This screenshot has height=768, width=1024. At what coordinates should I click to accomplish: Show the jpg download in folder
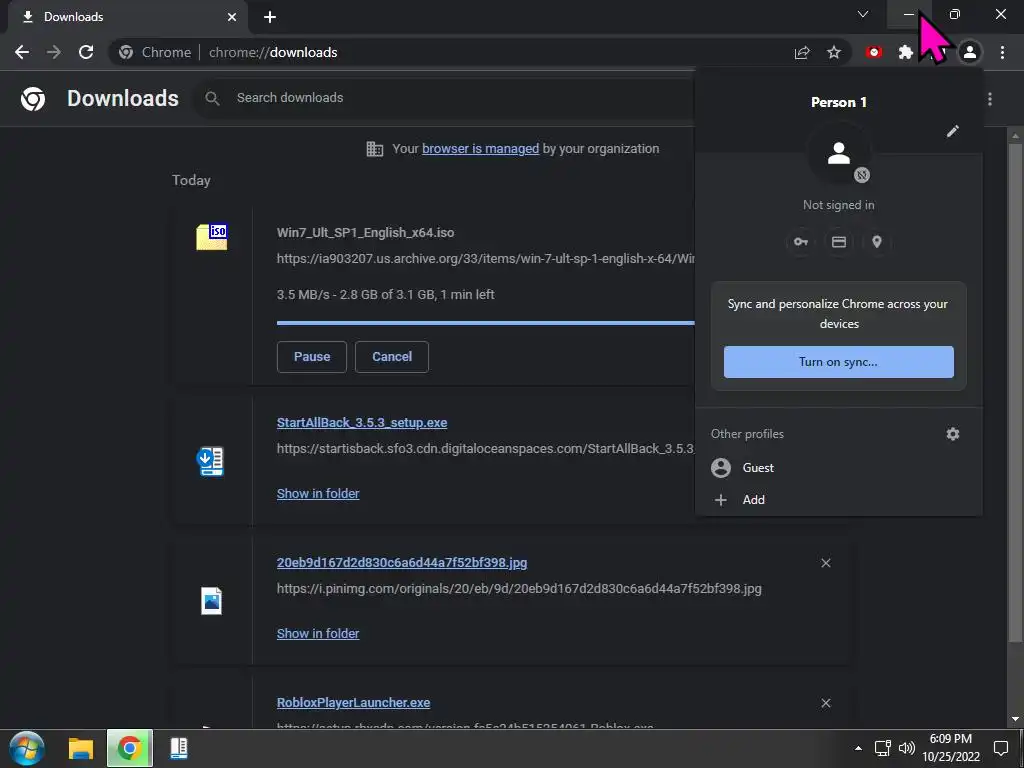[318, 633]
